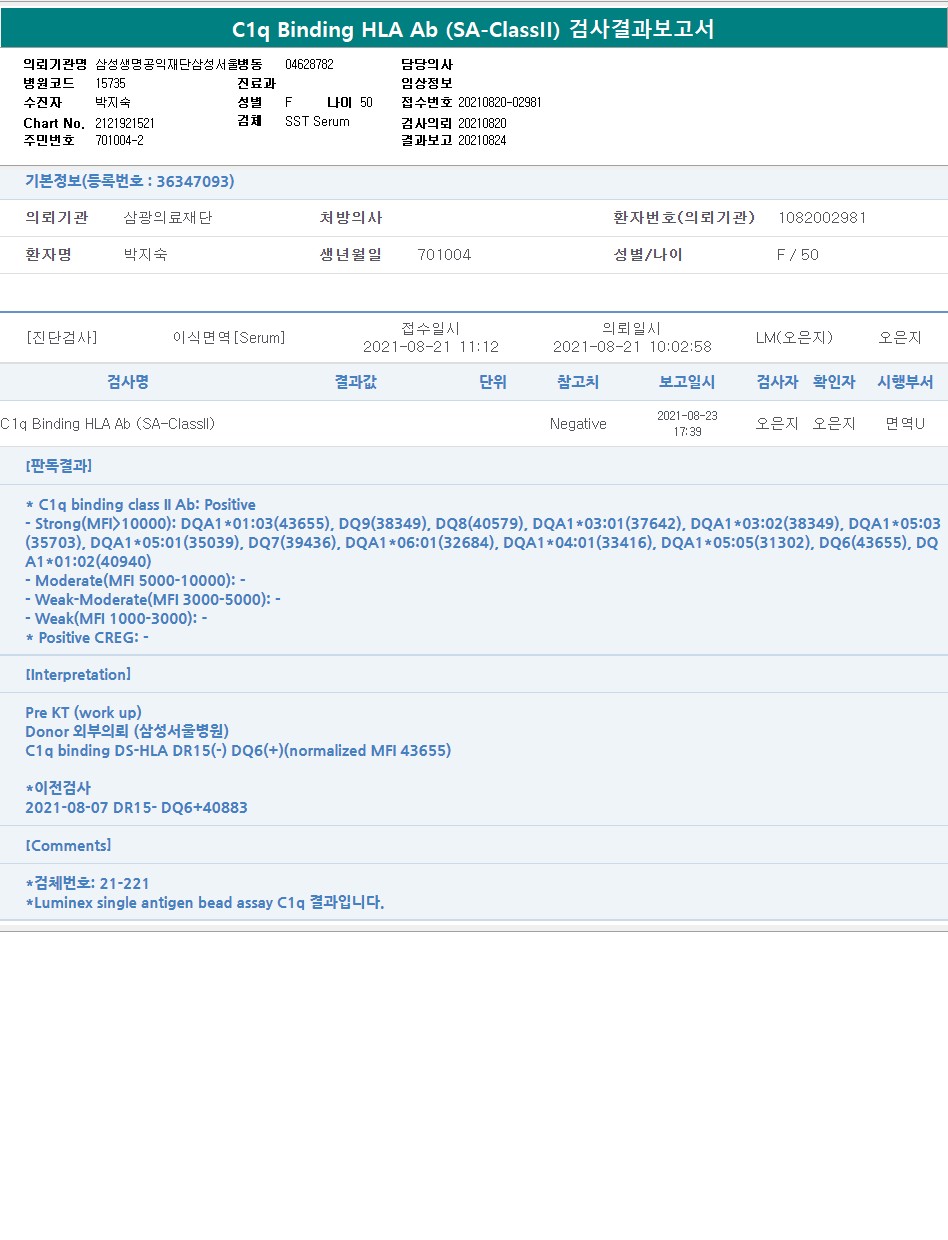Viewport: 948px width, 1240px height.
Task: Select previous result '2021-08-07 DR15- DQ6+40883'
Action: click(x=136, y=807)
